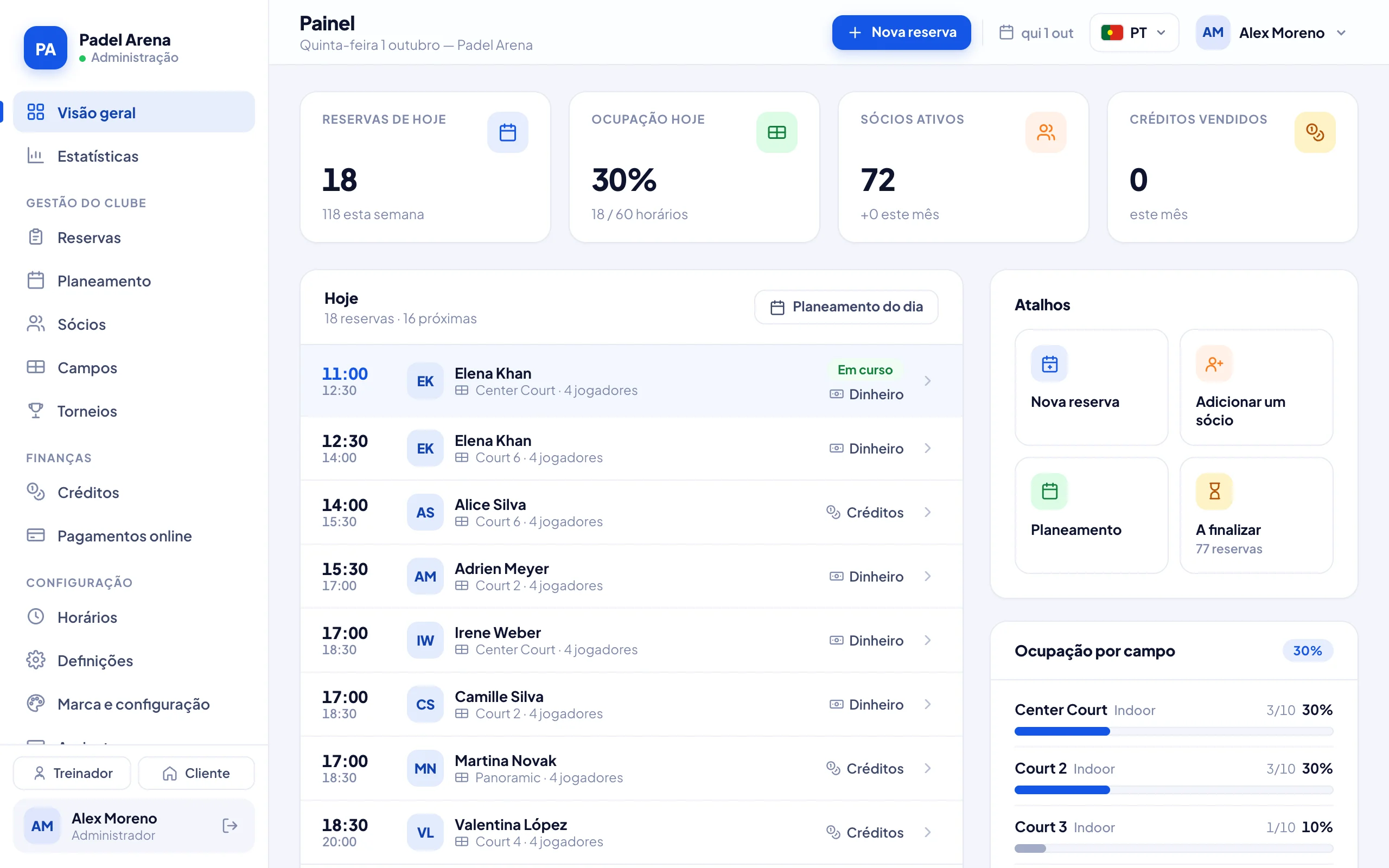Screen dimensions: 1389x868
Task: Open Reservas in the sidebar
Action: click(x=133, y=237)
